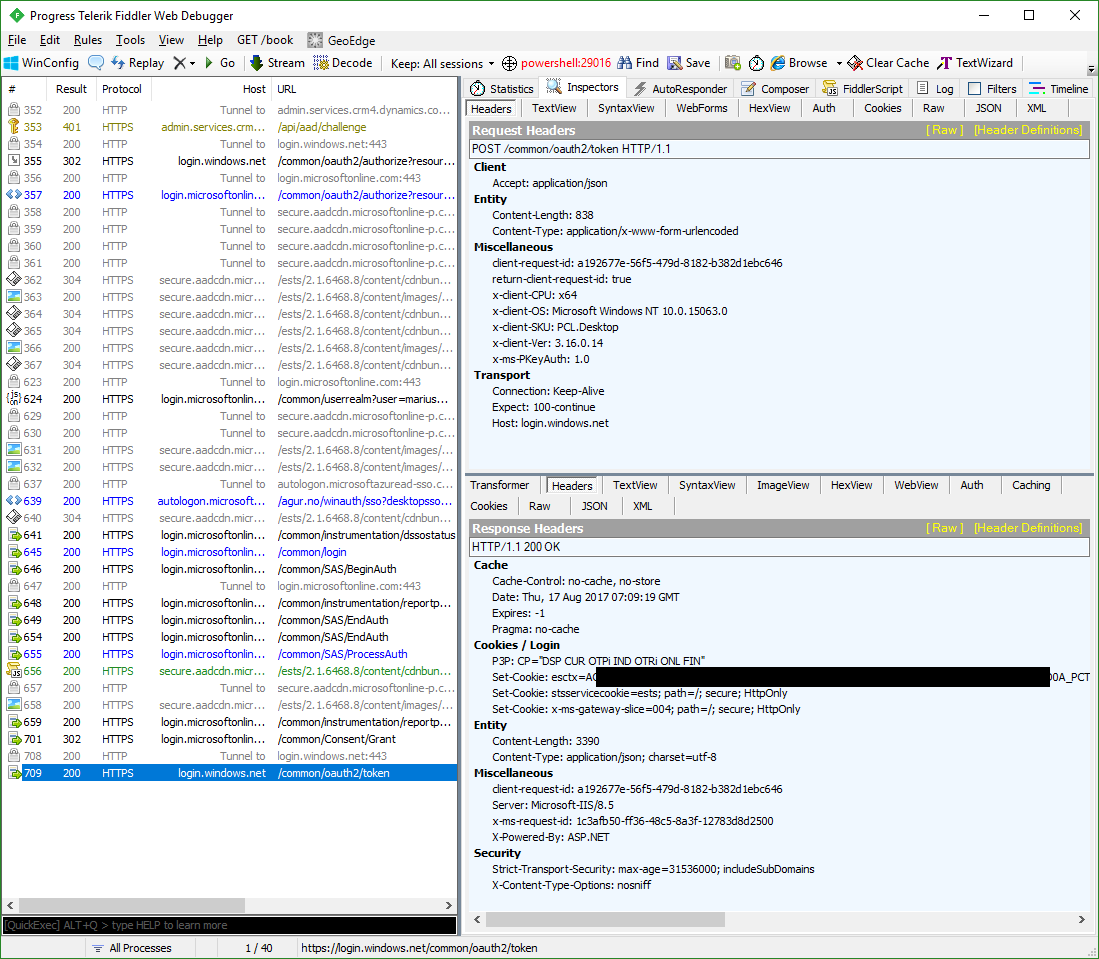Select session 701 Consent/Grant row
This screenshot has width=1099, height=959.
coord(230,739)
